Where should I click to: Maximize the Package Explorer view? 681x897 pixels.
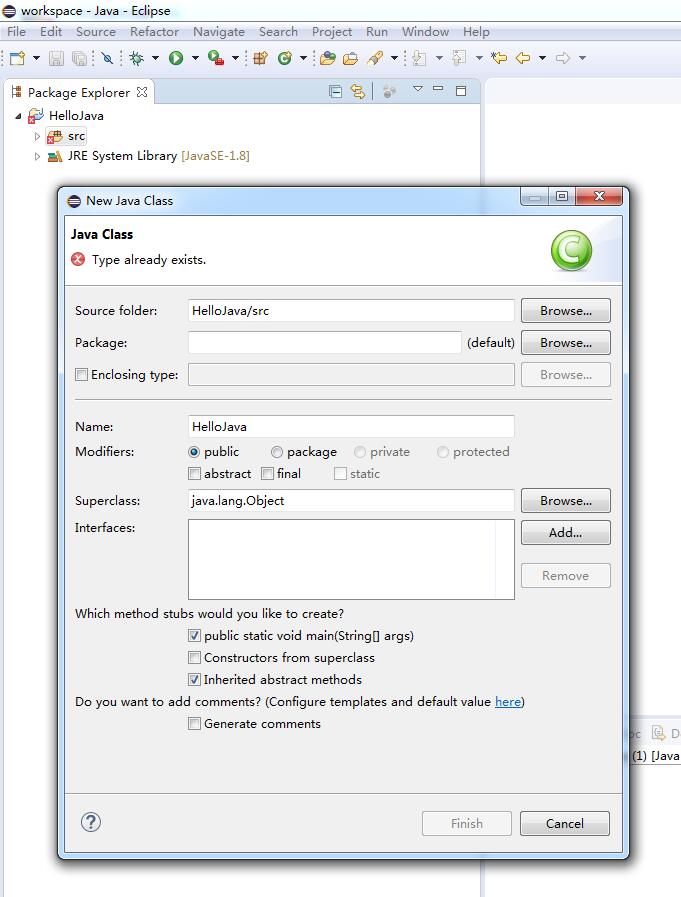point(461,90)
